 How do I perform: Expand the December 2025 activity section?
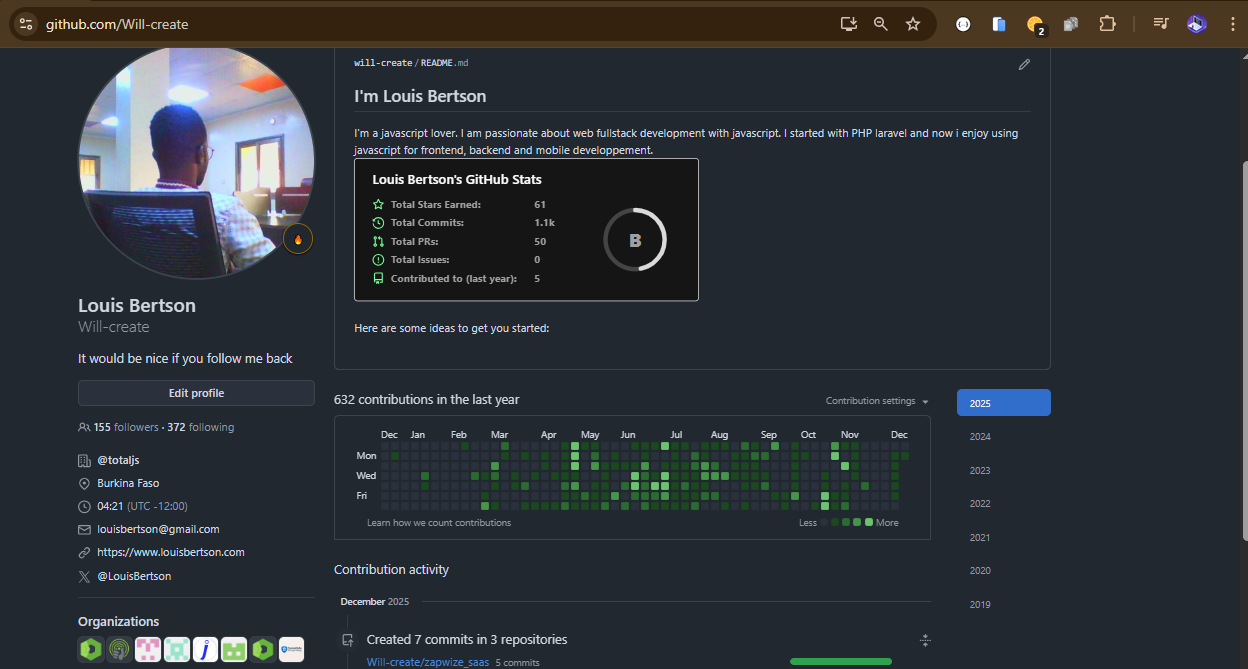[x=925, y=639]
